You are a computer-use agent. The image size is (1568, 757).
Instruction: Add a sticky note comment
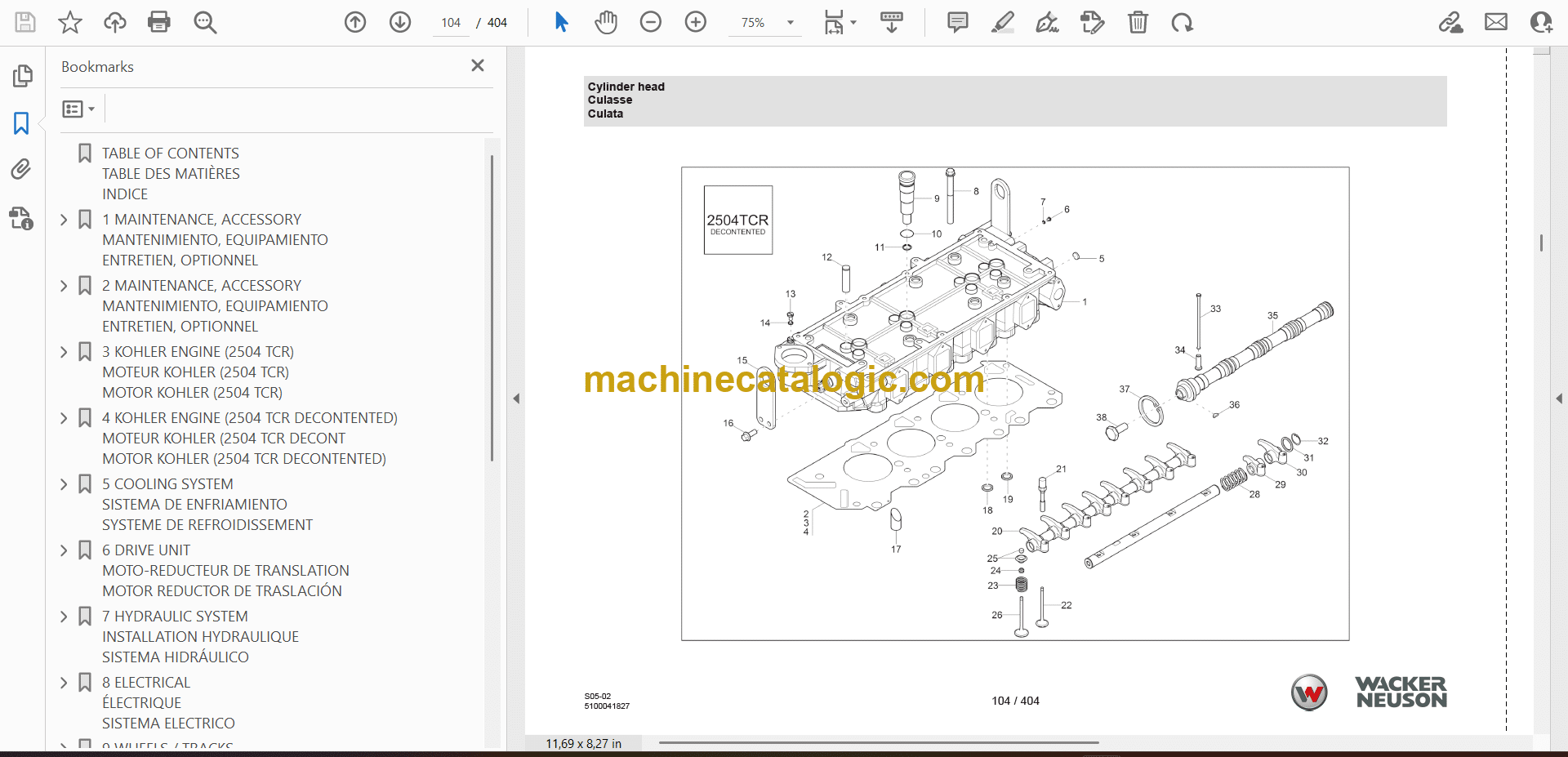pos(958,22)
